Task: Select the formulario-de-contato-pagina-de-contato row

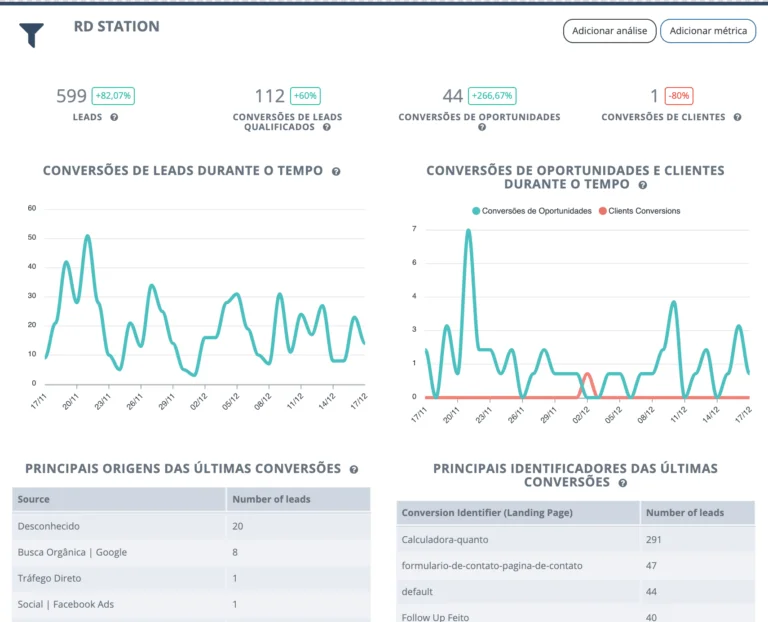Action: click(576, 565)
